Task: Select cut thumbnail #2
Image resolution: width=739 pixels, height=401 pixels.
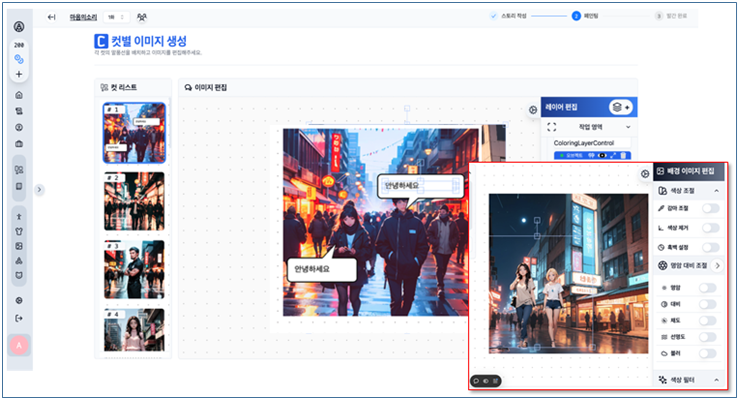Action: 134,201
